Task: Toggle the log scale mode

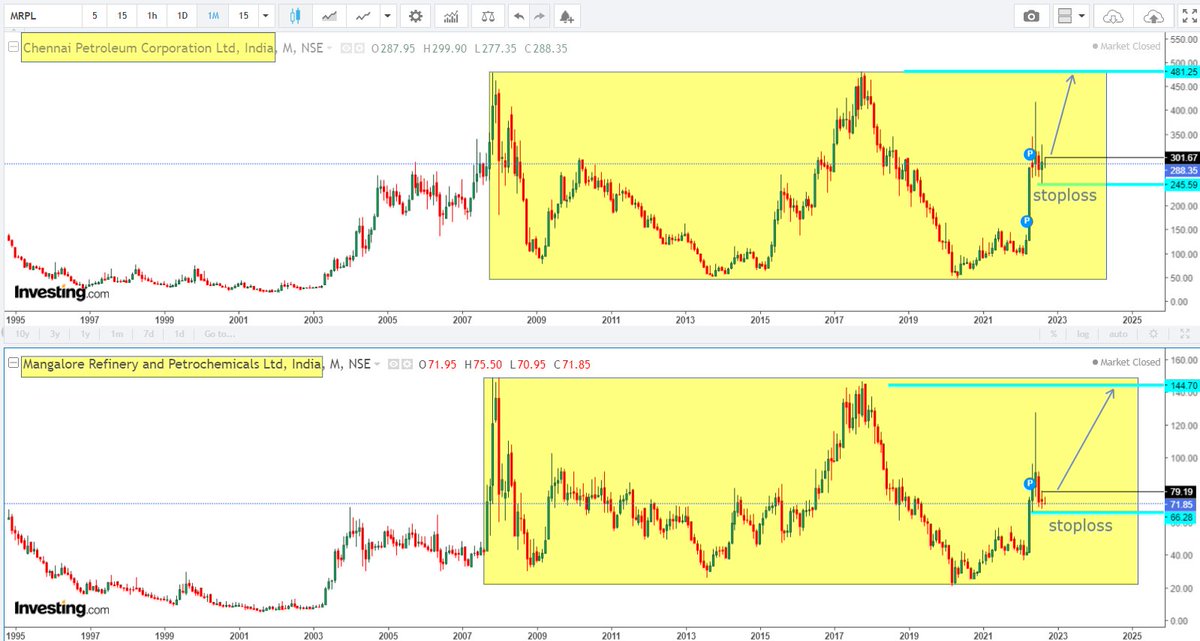Action: click(x=1085, y=333)
